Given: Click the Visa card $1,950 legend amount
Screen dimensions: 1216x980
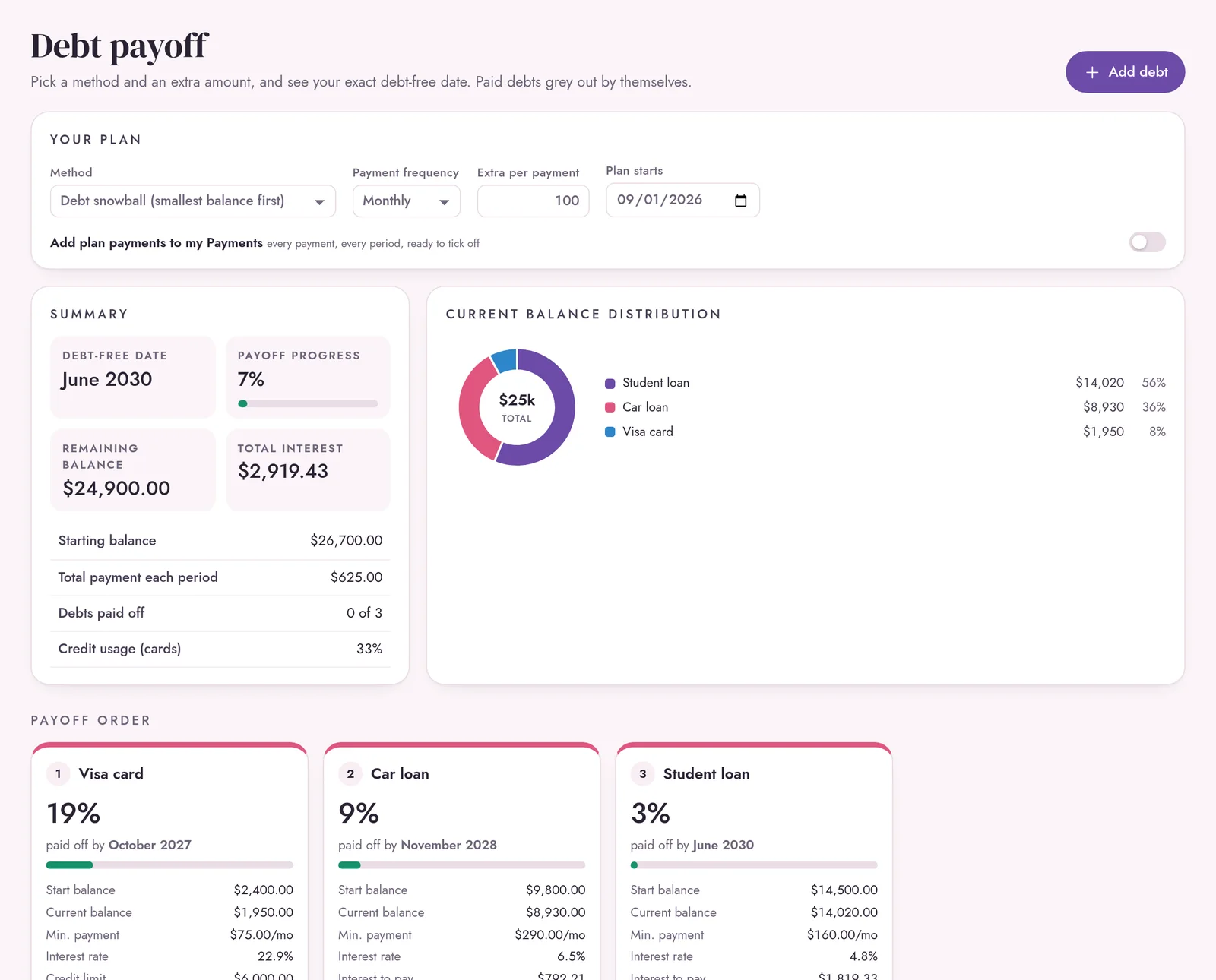Looking at the screenshot, I should point(1104,432).
